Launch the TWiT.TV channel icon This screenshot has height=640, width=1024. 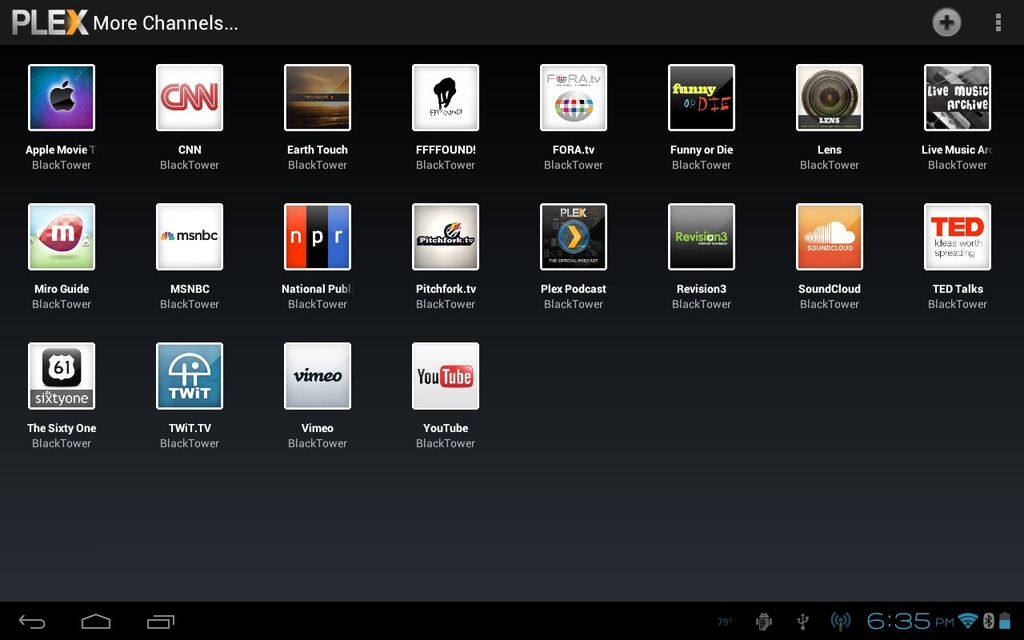coord(189,376)
